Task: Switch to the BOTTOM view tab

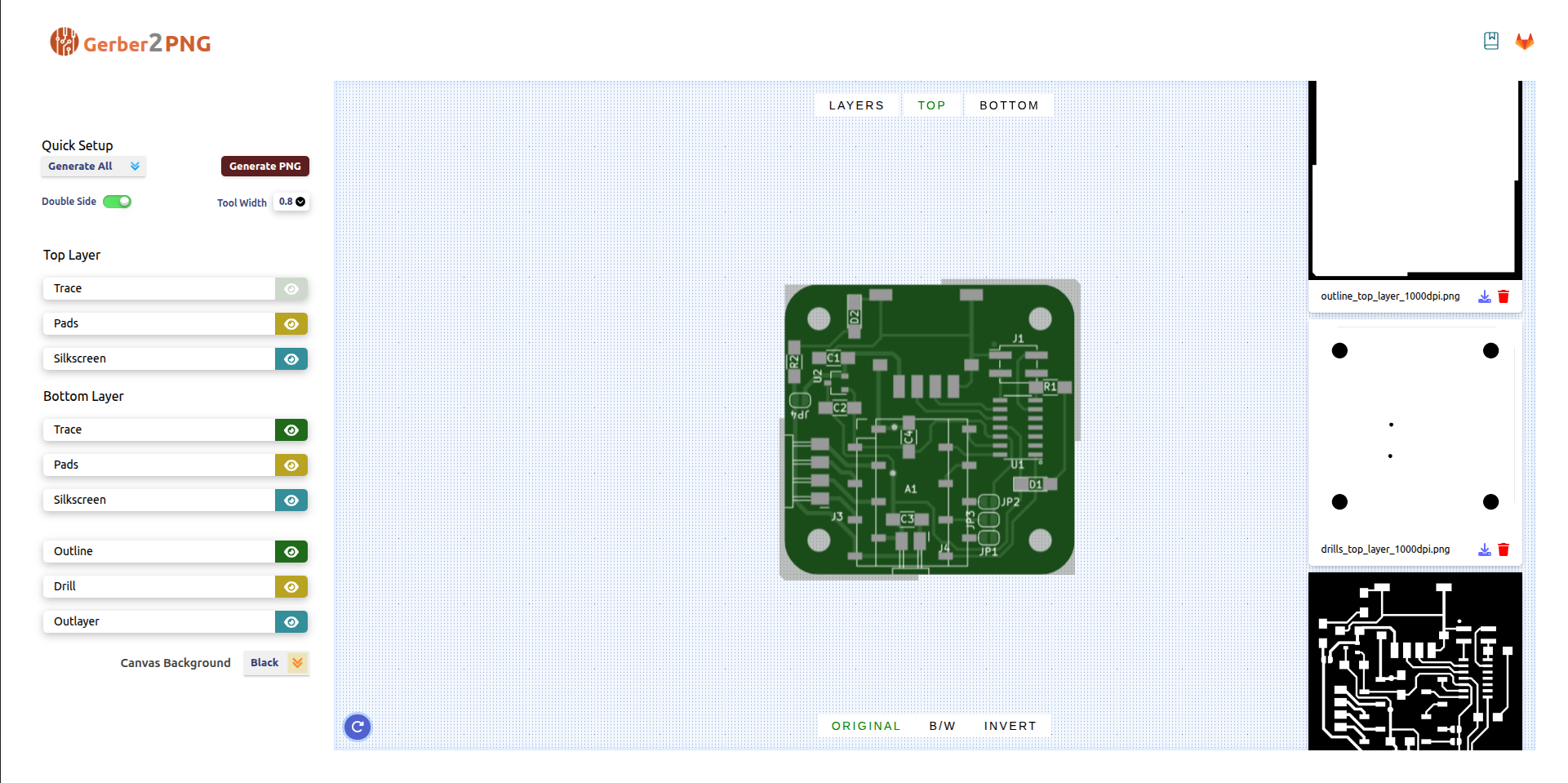Action: [x=1009, y=105]
